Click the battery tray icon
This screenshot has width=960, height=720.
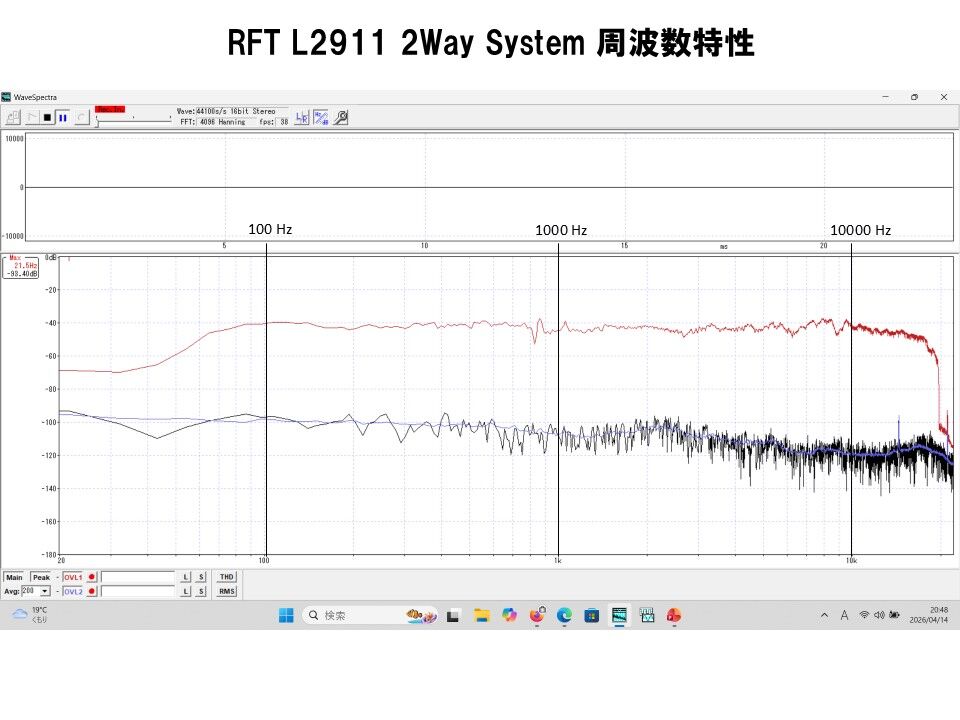(894, 615)
